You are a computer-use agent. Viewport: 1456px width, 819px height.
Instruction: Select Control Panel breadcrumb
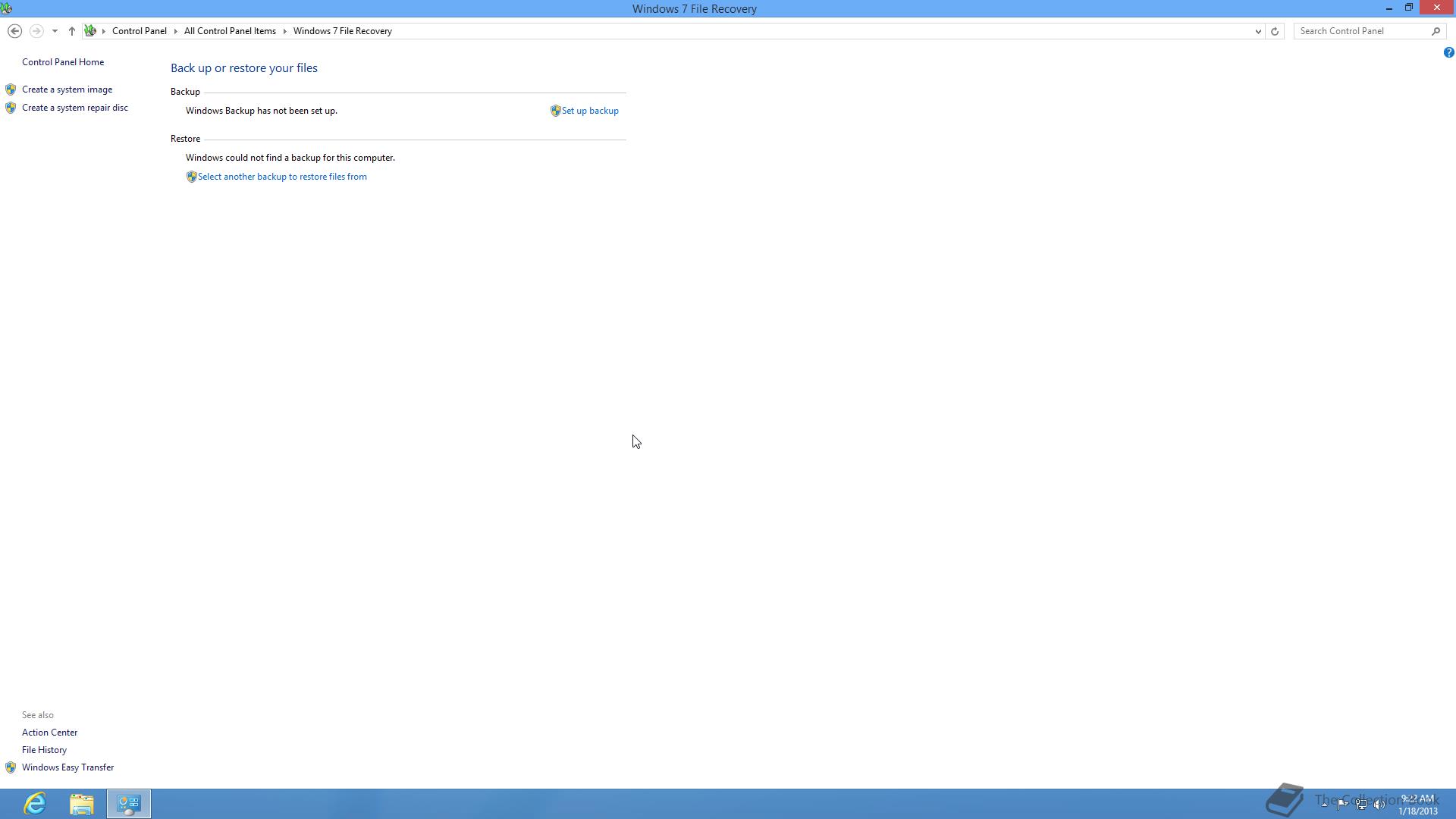coord(140,31)
